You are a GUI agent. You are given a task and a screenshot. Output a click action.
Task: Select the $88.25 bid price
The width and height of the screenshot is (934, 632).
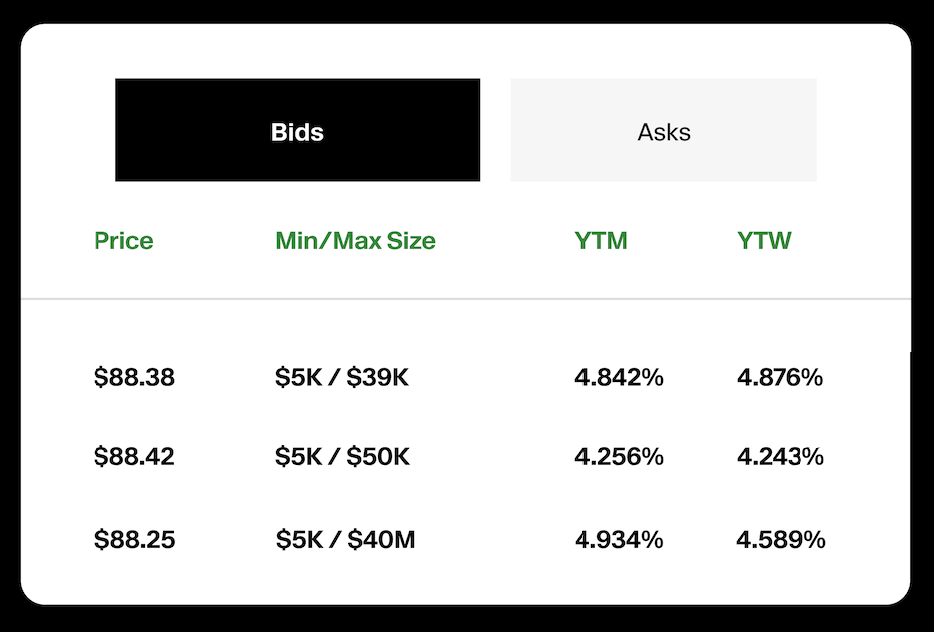pos(134,540)
